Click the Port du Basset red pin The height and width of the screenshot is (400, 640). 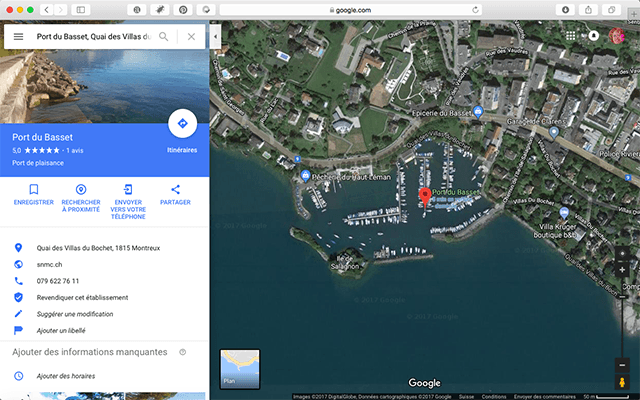point(424,196)
